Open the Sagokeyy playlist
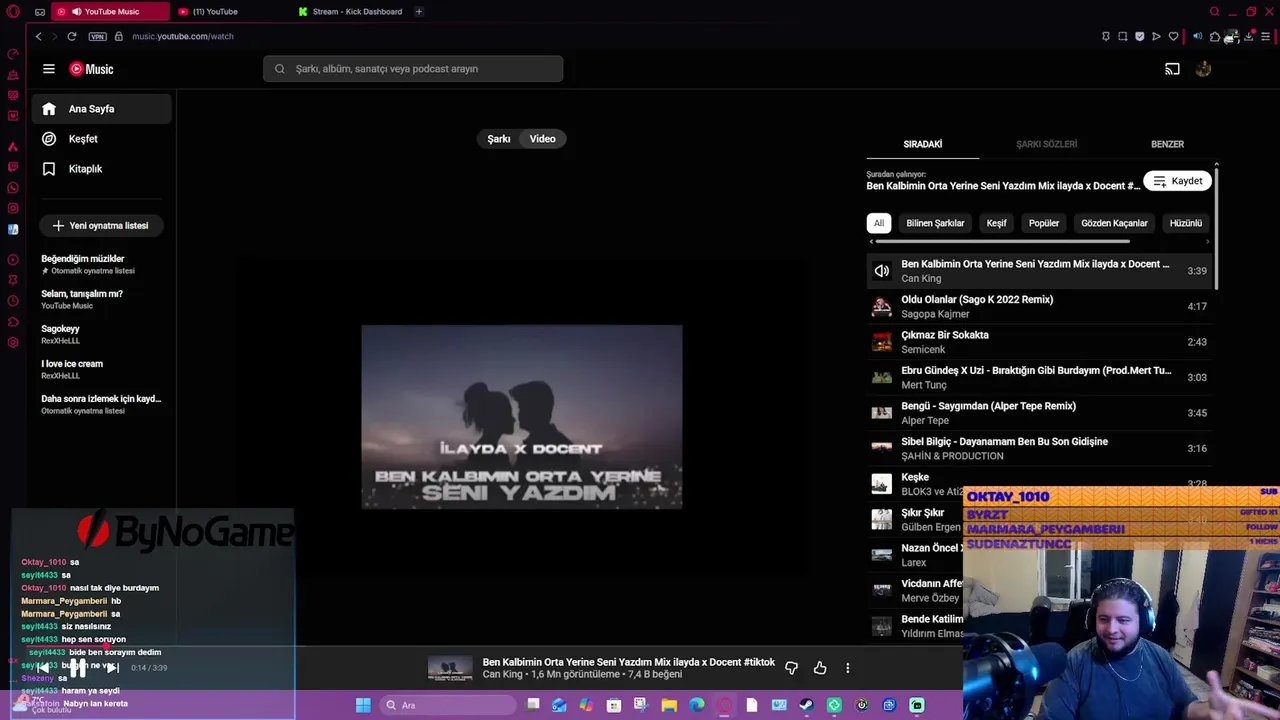Image resolution: width=1280 pixels, height=720 pixels. pyautogui.click(x=101, y=334)
